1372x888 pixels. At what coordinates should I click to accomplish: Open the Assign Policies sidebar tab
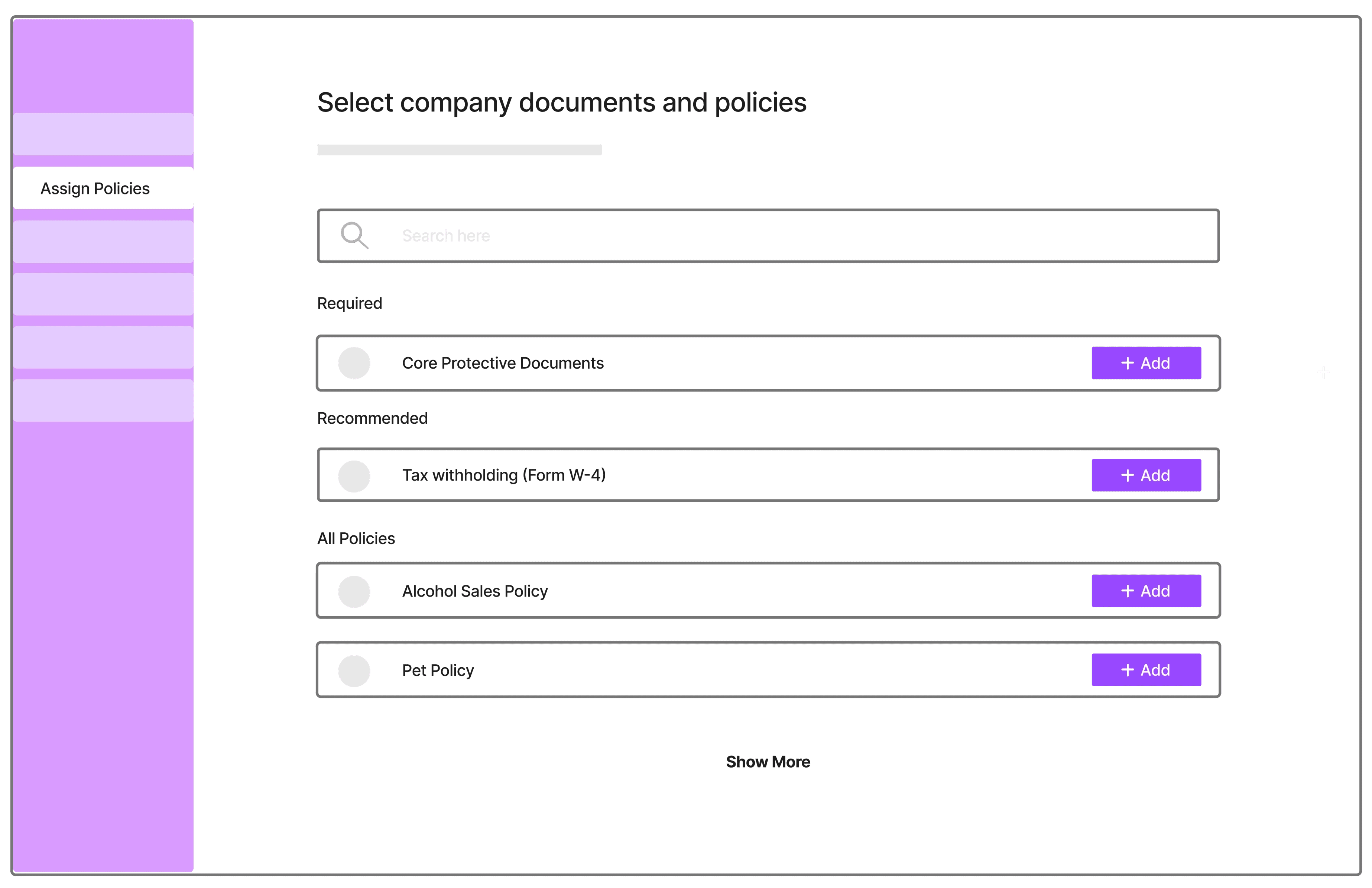point(103,188)
